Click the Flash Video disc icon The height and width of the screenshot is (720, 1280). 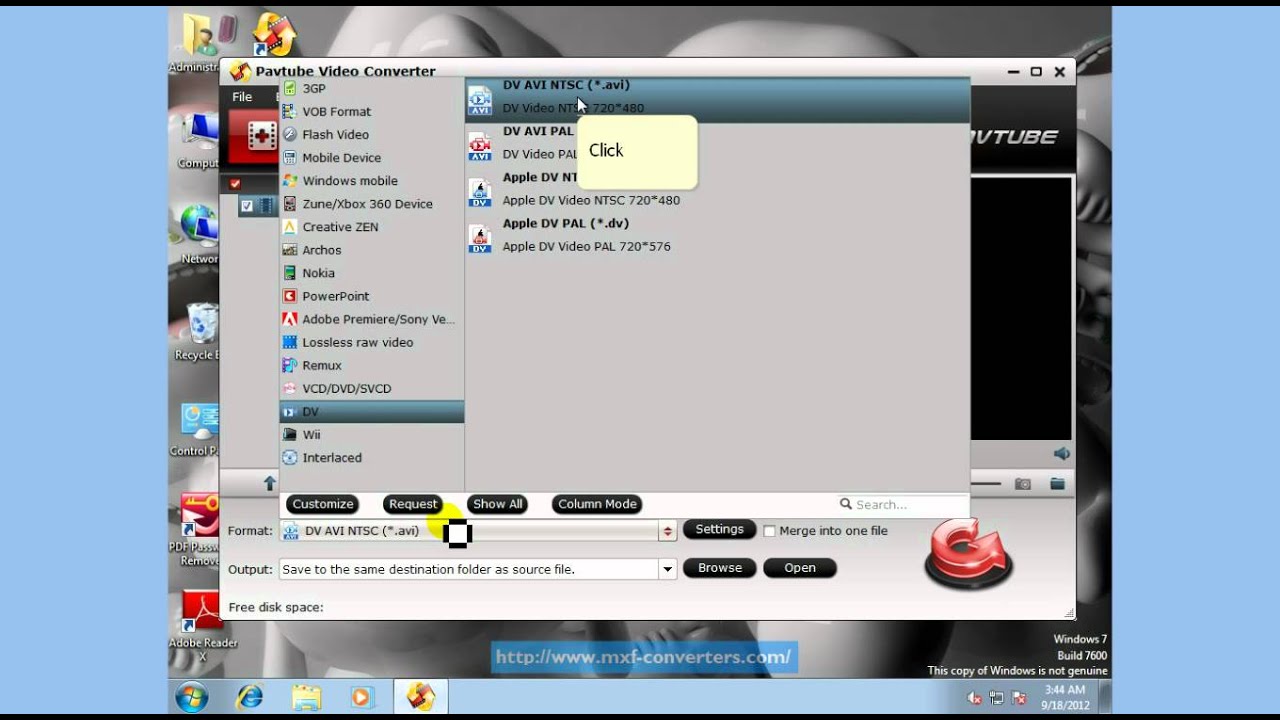(x=290, y=134)
